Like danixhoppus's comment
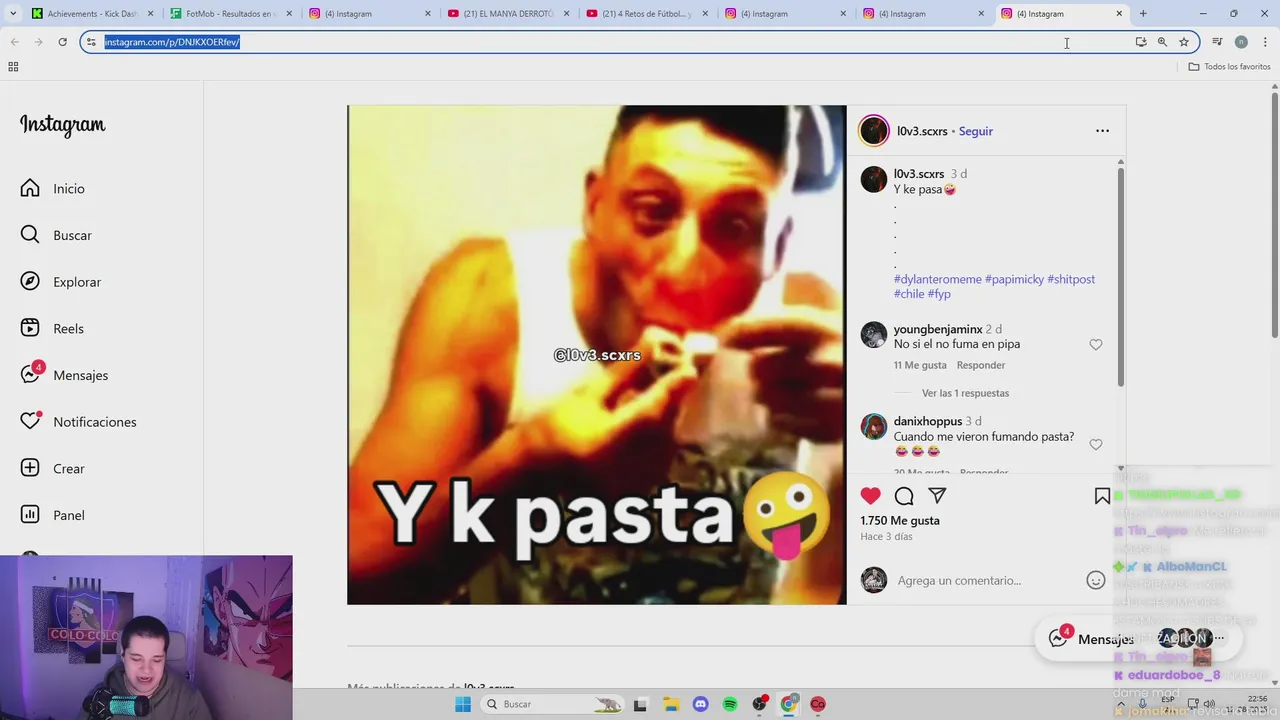 point(1096,444)
